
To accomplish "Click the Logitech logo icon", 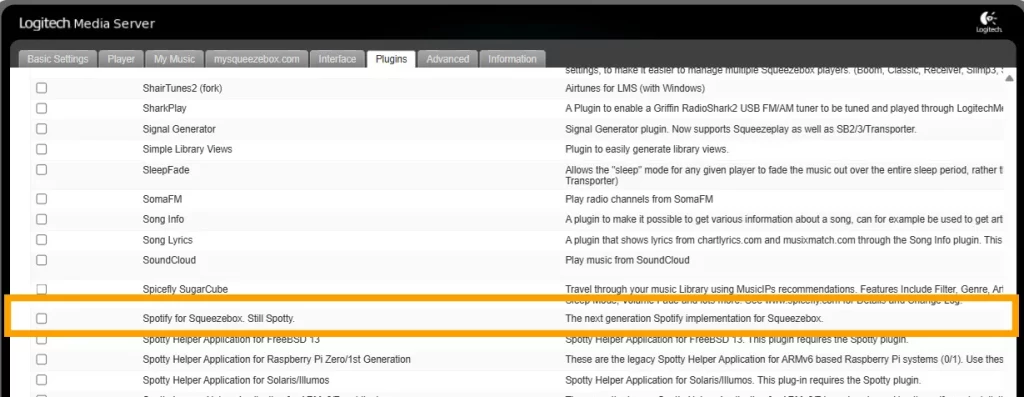I will click(x=989, y=22).
